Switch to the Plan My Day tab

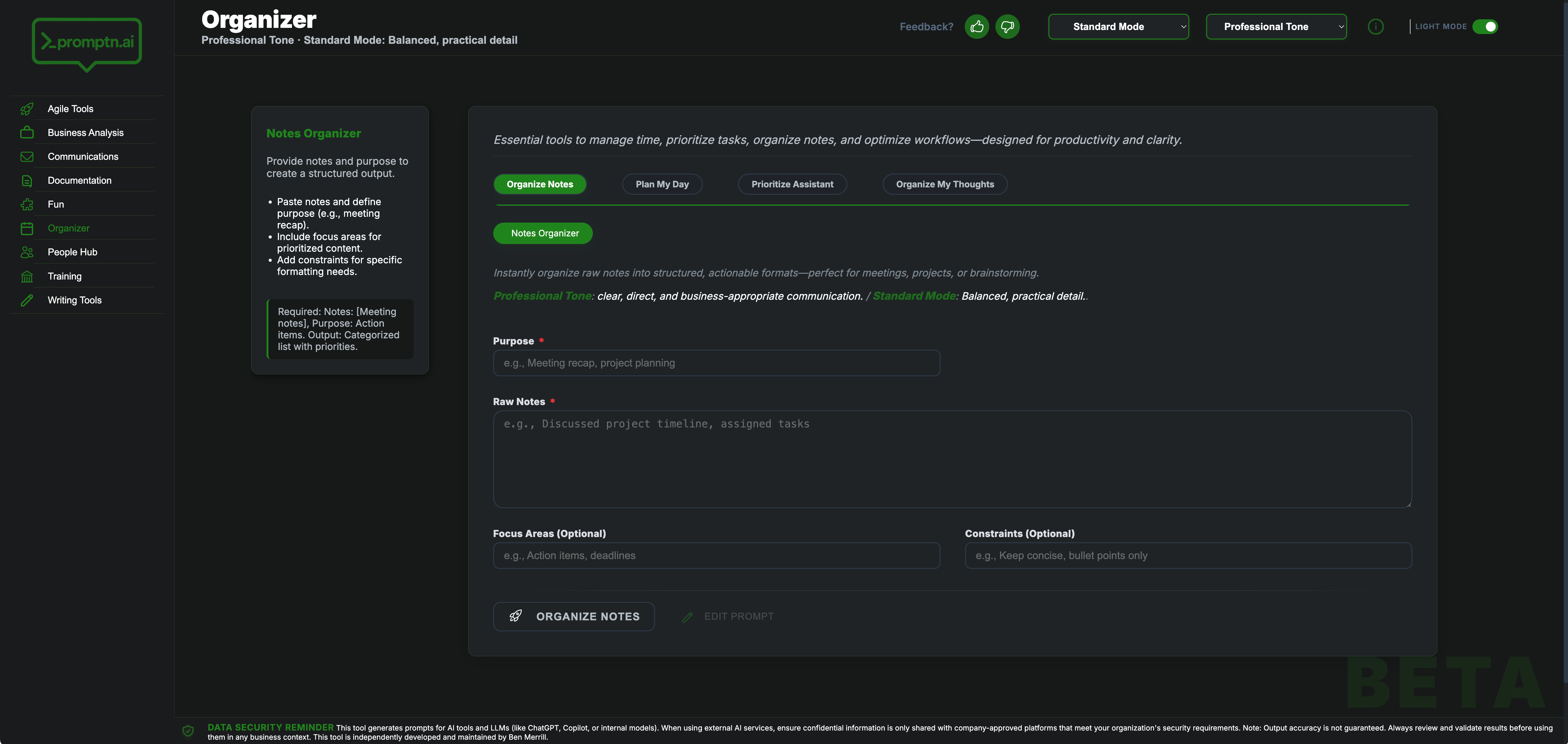click(662, 184)
